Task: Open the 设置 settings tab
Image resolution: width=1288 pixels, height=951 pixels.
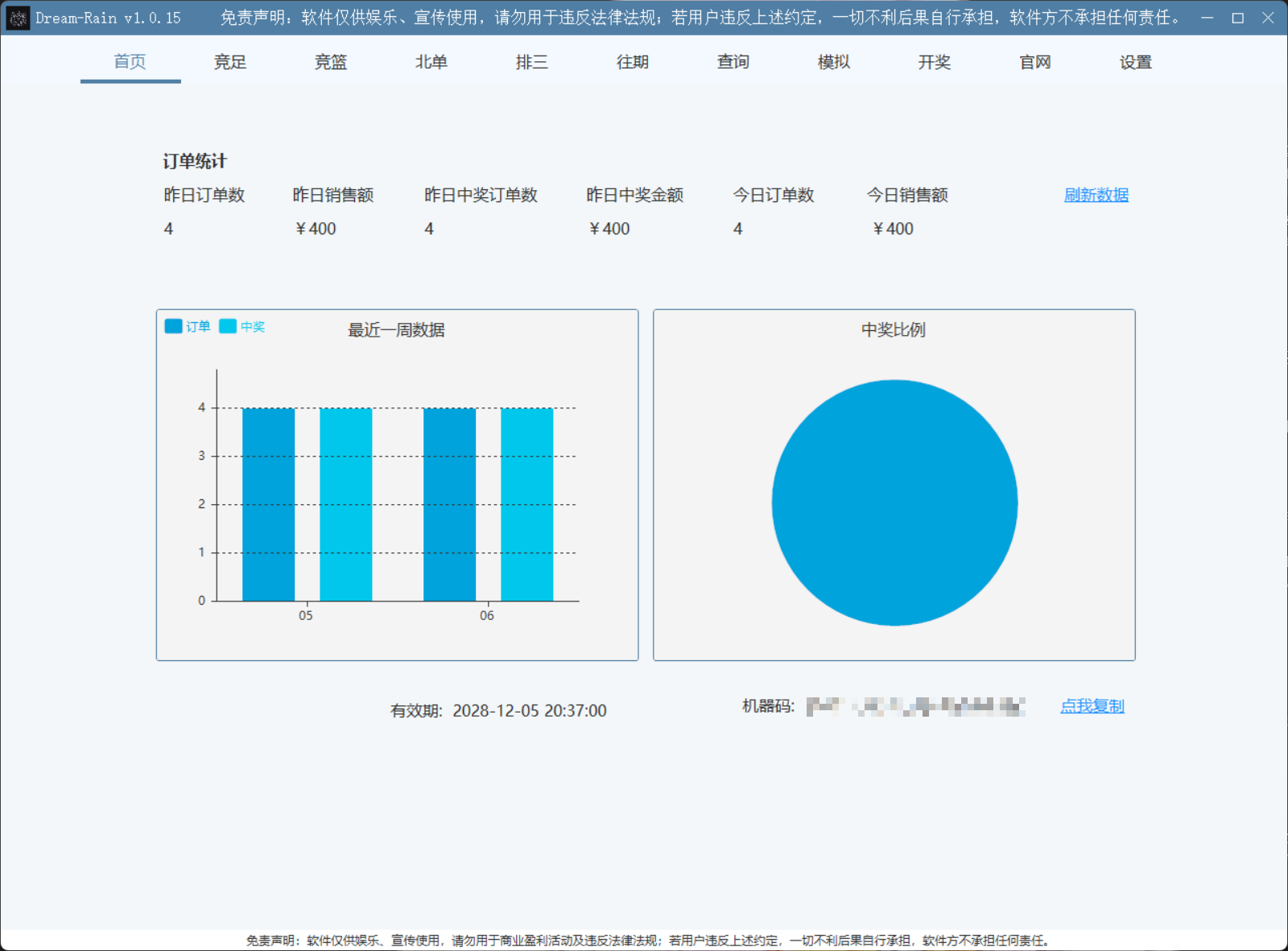Action: (x=1136, y=62)
